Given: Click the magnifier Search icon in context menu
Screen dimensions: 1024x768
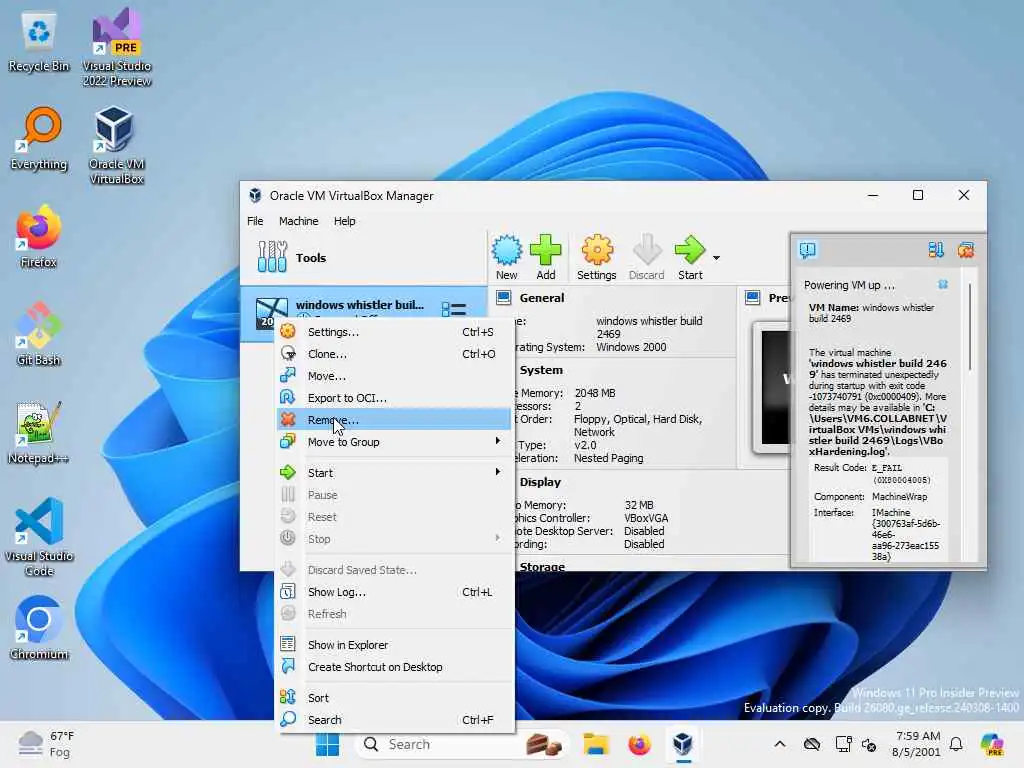Looking at the screenshot, I should (x=288, y=719).
